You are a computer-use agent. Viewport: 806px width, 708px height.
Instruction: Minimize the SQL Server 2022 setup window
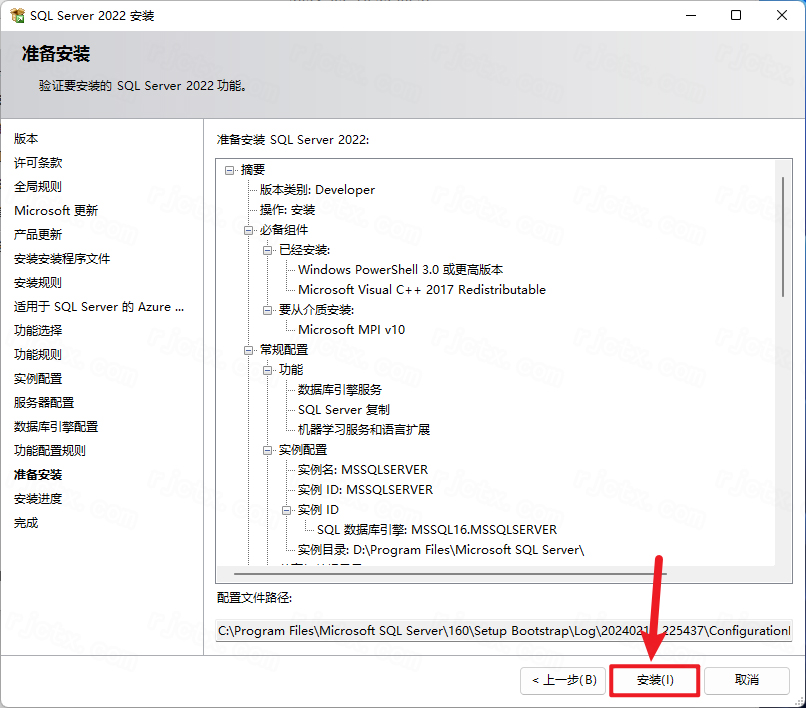pos(691,15)
